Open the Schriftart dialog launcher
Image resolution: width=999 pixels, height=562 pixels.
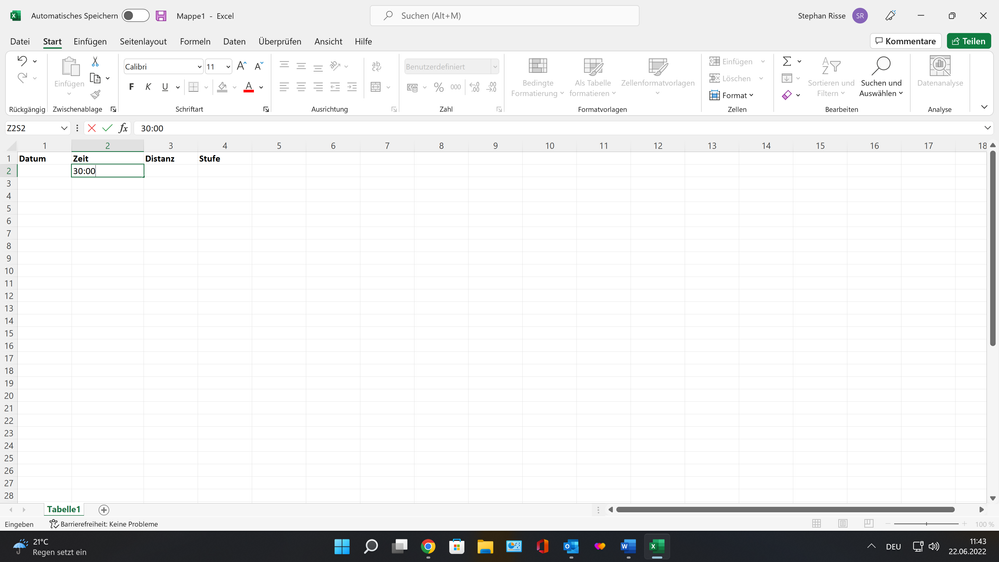click(266, 110)
